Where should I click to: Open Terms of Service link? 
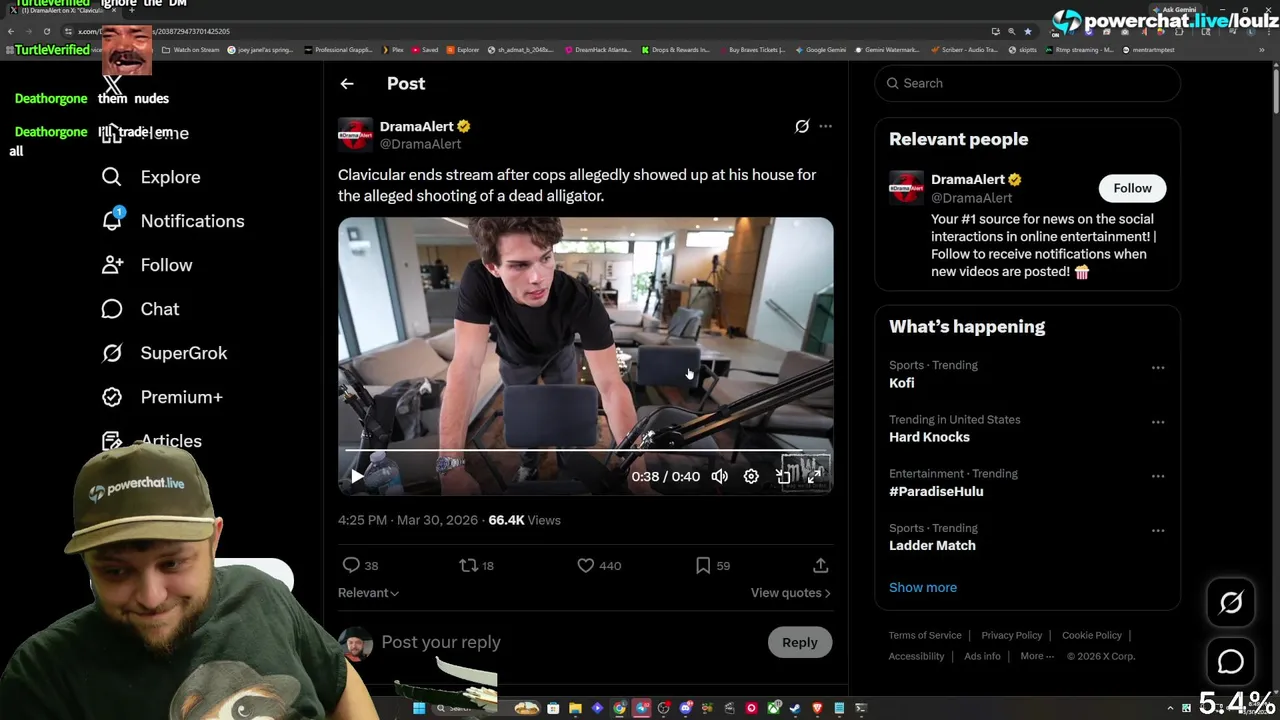click(x=925, y=636)
